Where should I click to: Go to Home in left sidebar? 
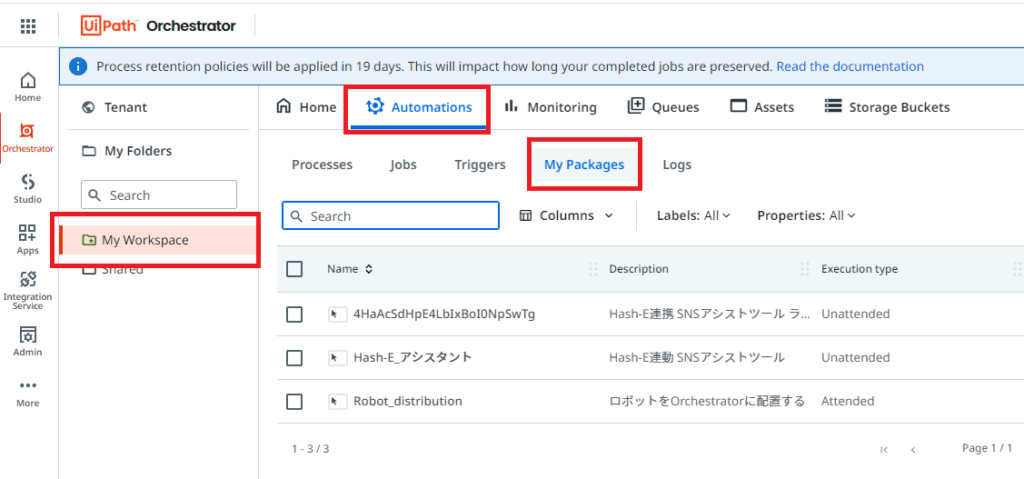point(27,87)
